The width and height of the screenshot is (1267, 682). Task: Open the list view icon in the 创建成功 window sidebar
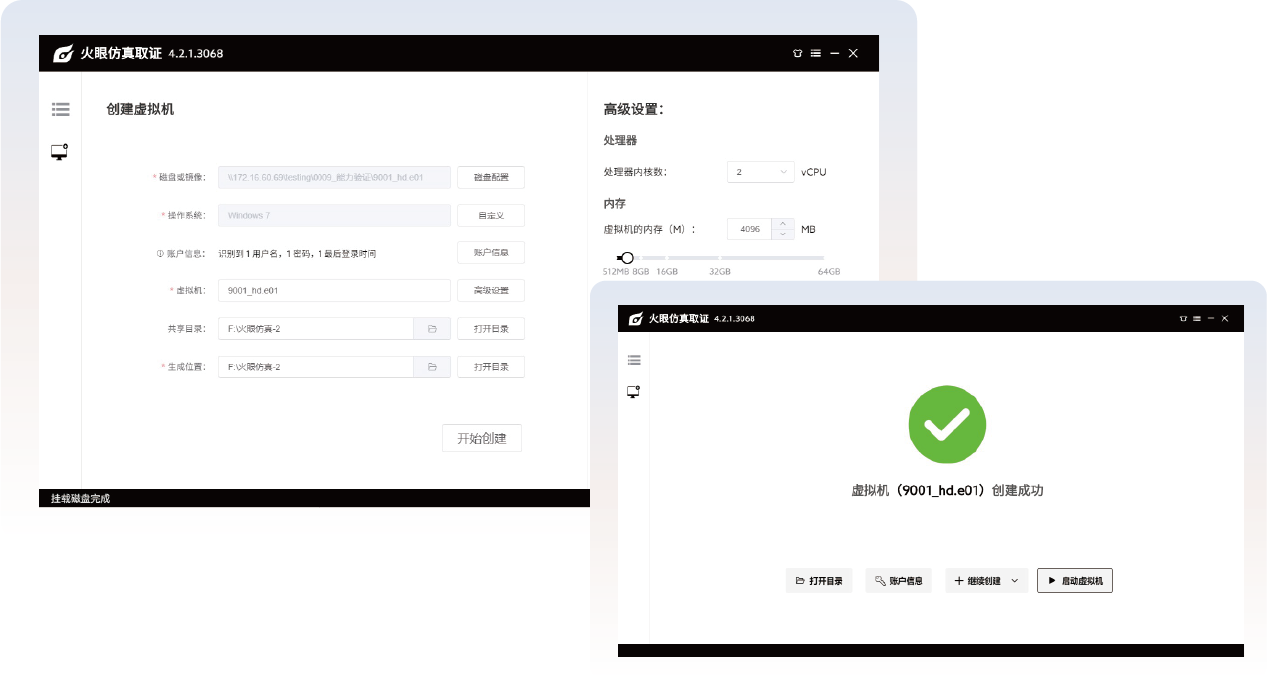(x=634, y=360)
